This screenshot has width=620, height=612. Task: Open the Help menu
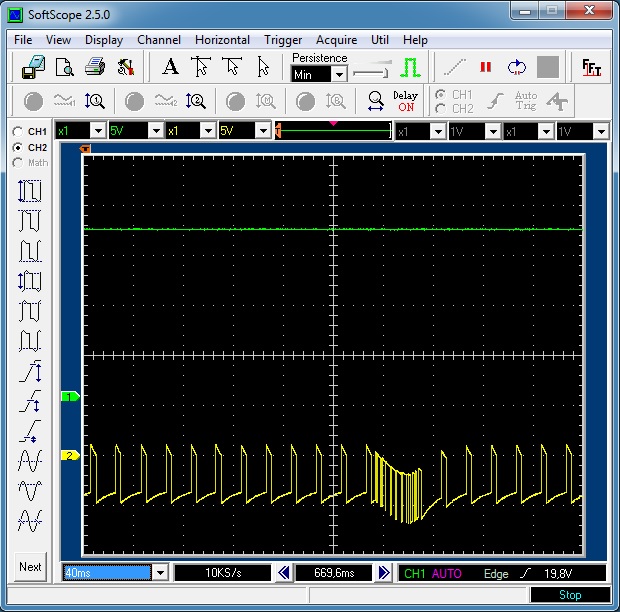tap(415, 40)
